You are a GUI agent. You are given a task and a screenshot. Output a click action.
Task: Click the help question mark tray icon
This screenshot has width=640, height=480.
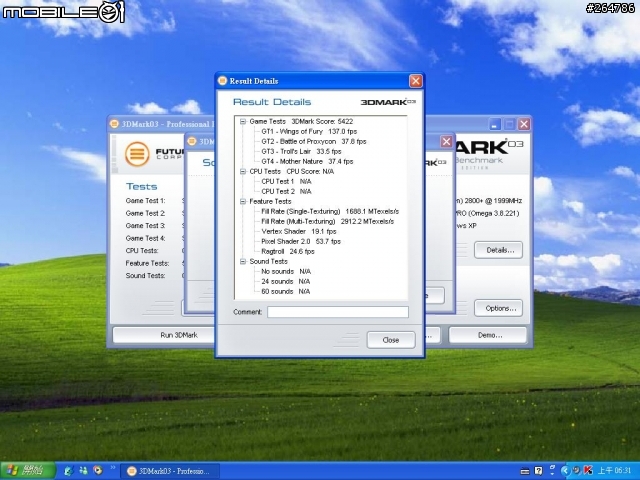tap(538, 471)
